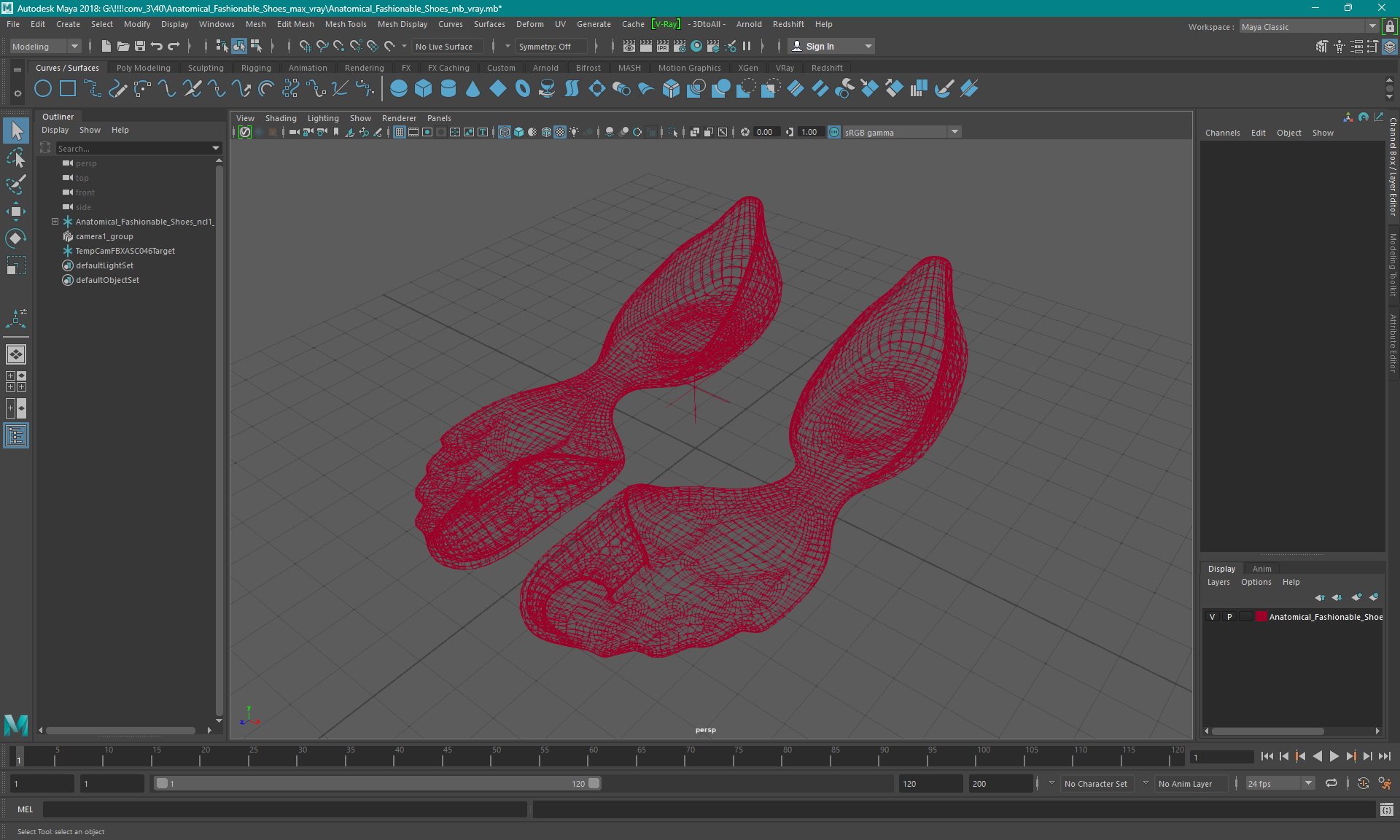
Task: Select camera1_group in the Outliner
Action: [x=104, y=236]
